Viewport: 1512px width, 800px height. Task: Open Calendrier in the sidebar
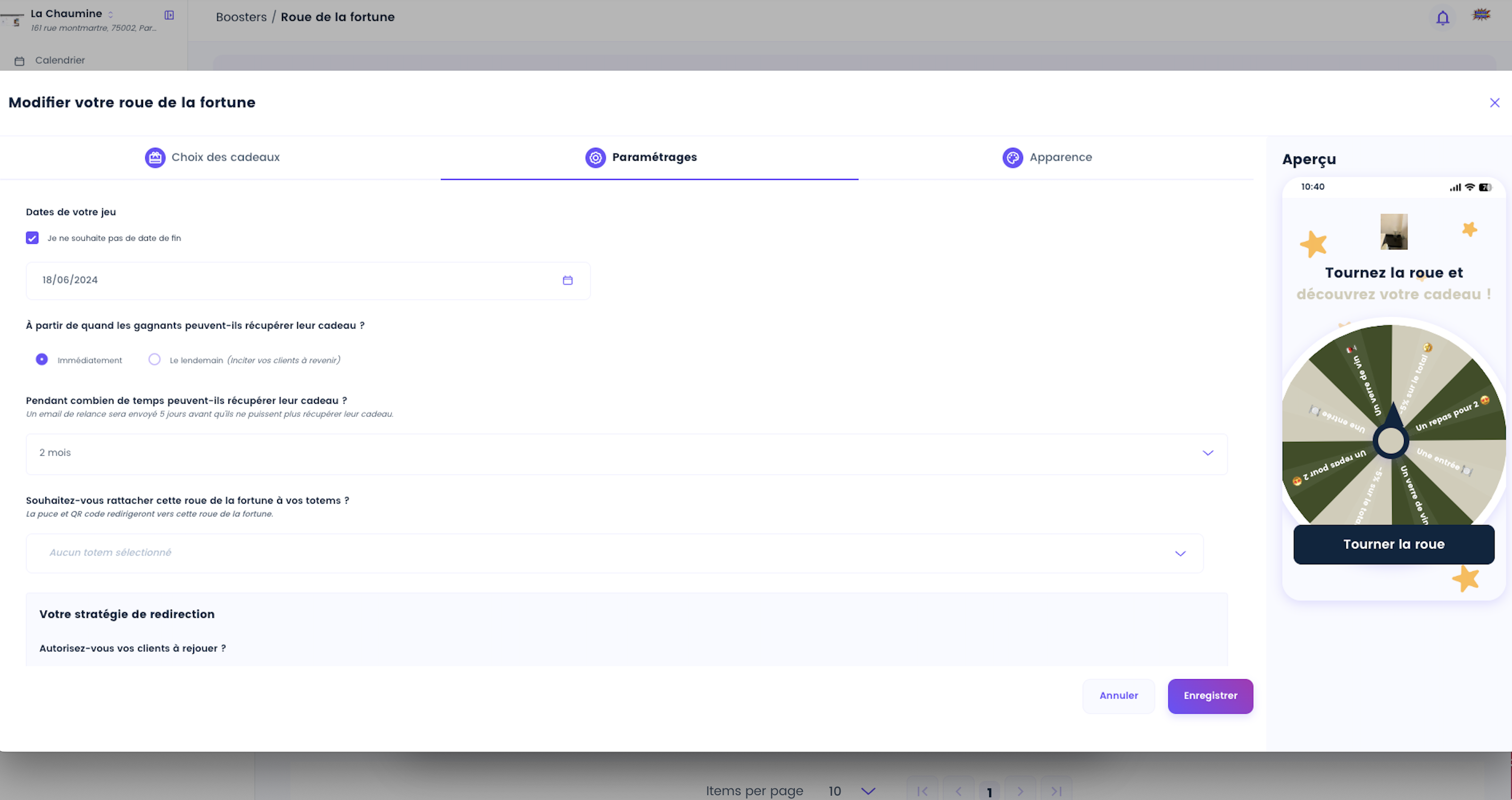(60, 61)
